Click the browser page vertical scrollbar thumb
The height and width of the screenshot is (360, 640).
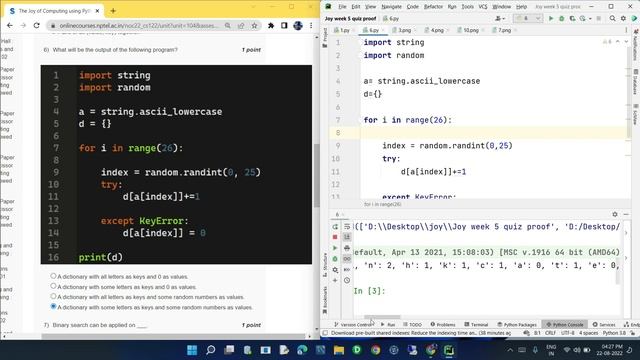(317, 176)
